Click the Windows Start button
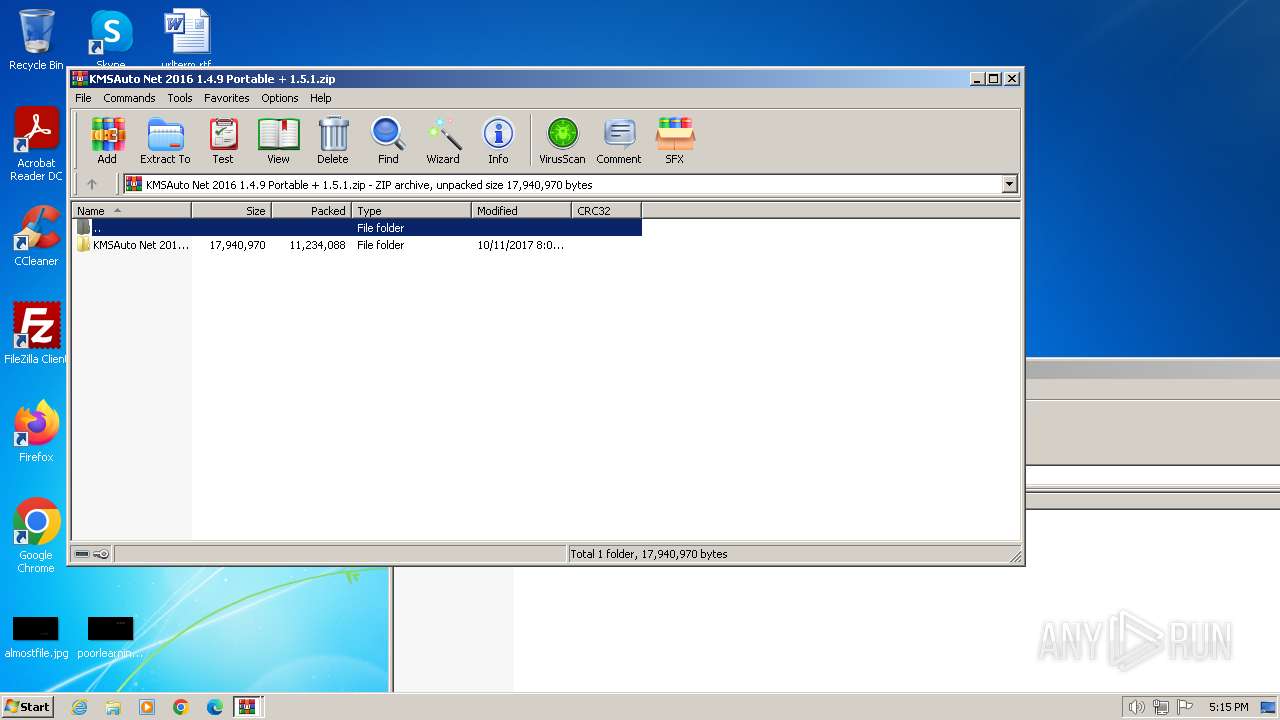1280x720 pixels. point(28,707)
